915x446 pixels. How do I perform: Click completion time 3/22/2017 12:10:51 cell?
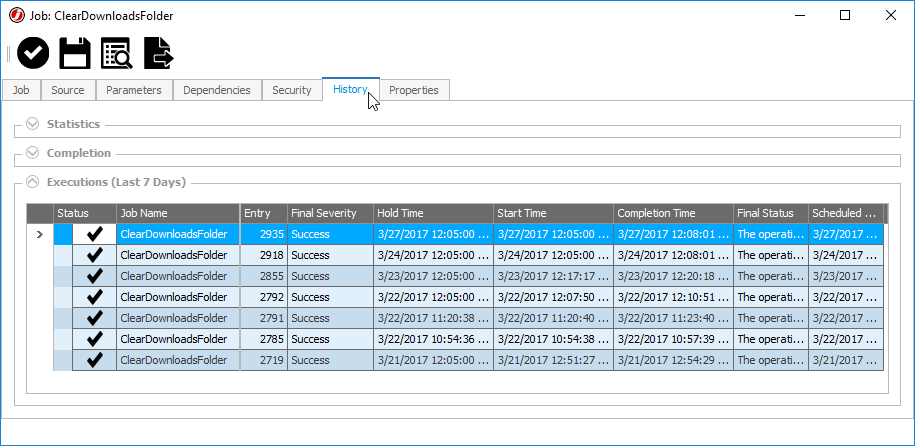pyautogui.click(x=673, y=297)
